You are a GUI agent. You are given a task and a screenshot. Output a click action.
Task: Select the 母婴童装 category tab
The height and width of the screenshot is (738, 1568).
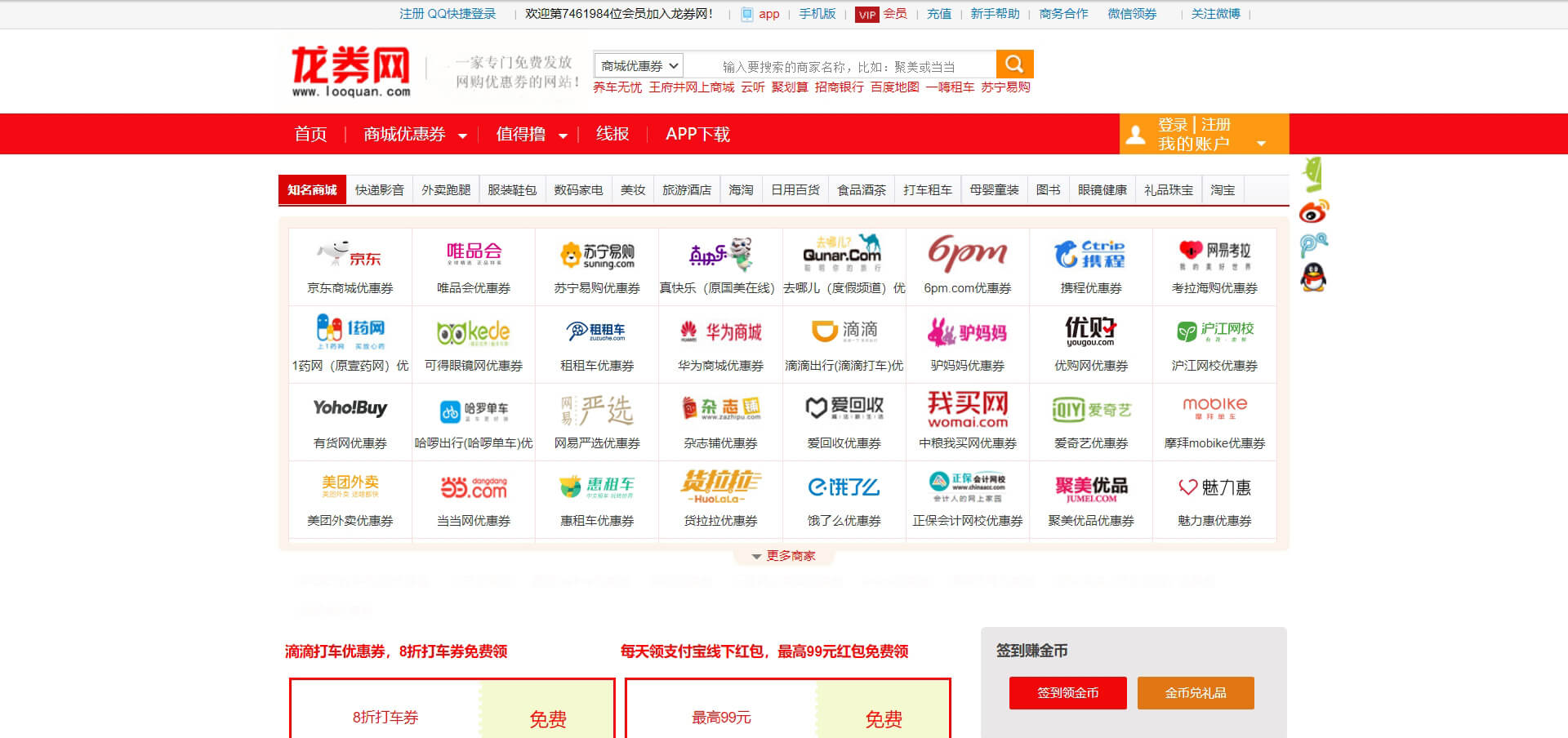tap(994, 189)
